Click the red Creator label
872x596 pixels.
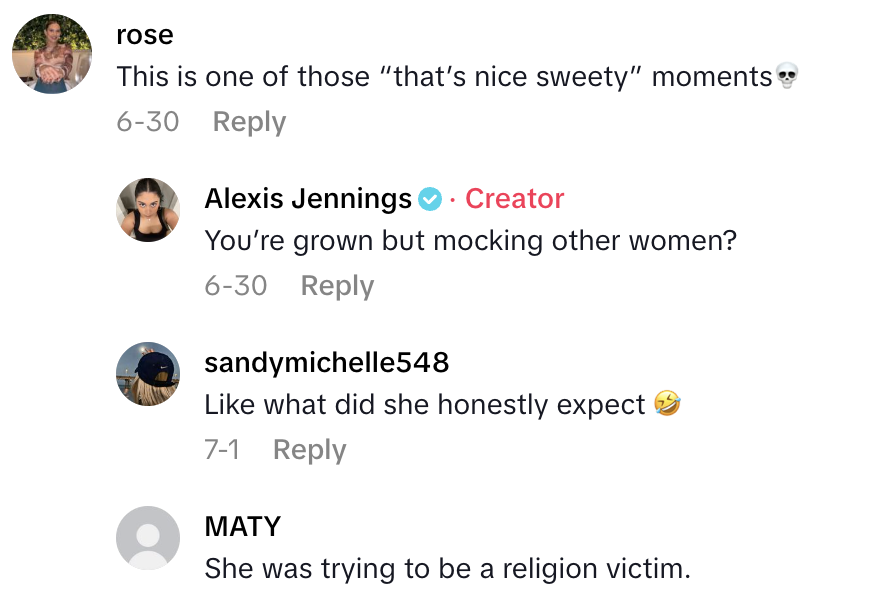pos(514,199)
